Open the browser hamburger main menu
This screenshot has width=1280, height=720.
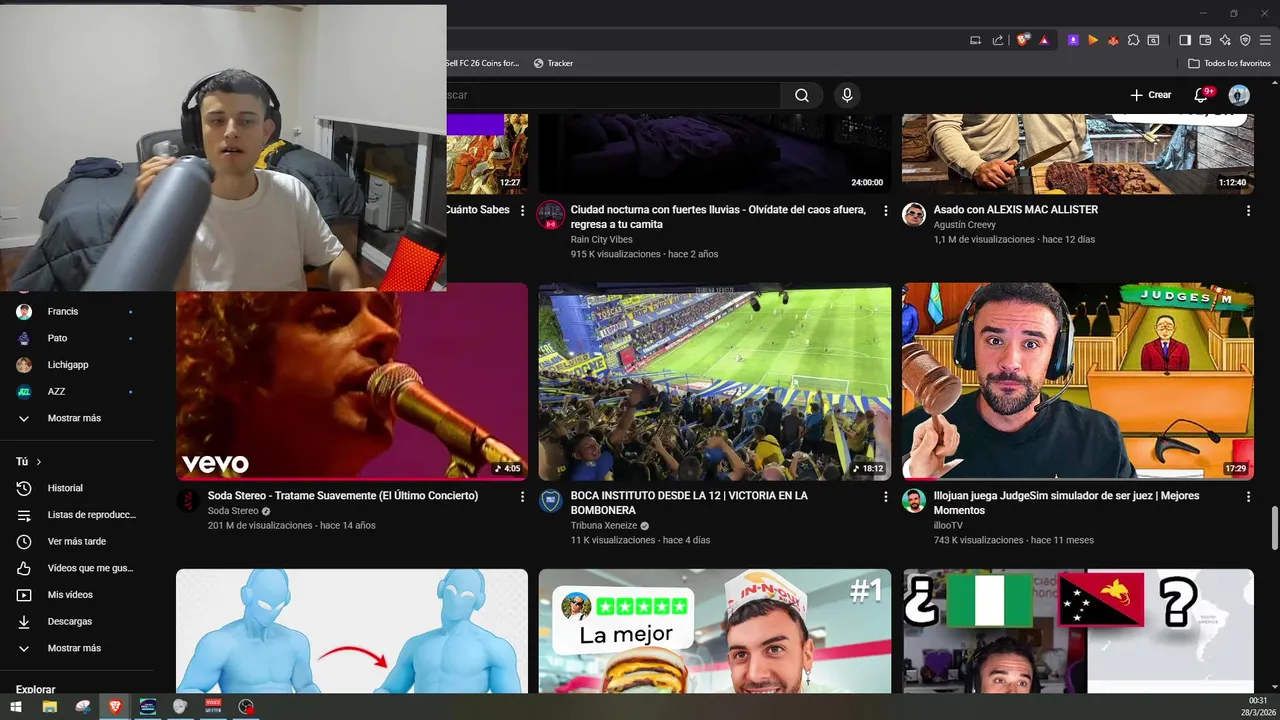pyautogui.click(x=1265, y=40)
